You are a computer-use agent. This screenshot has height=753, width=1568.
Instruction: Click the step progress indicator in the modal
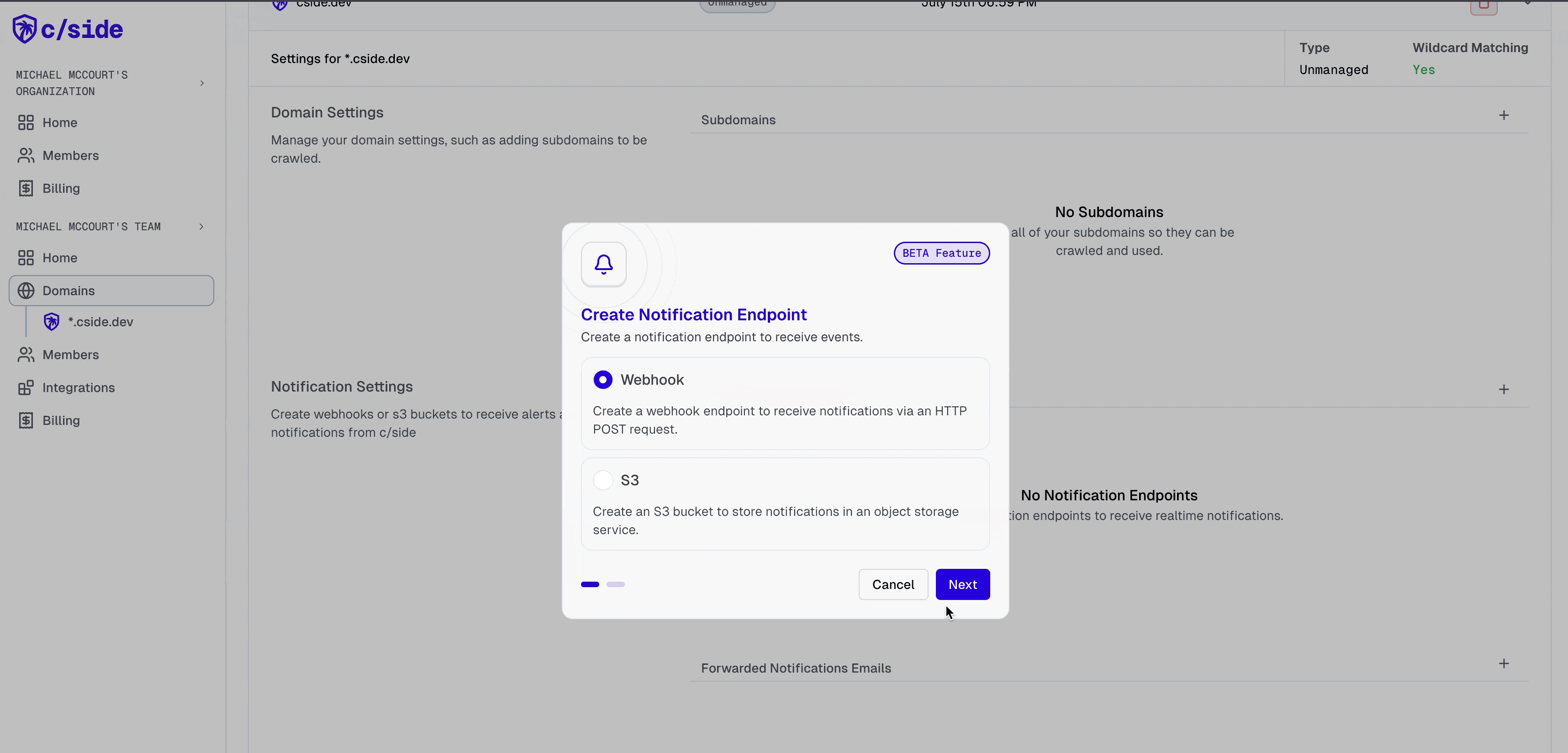[602, 584]
